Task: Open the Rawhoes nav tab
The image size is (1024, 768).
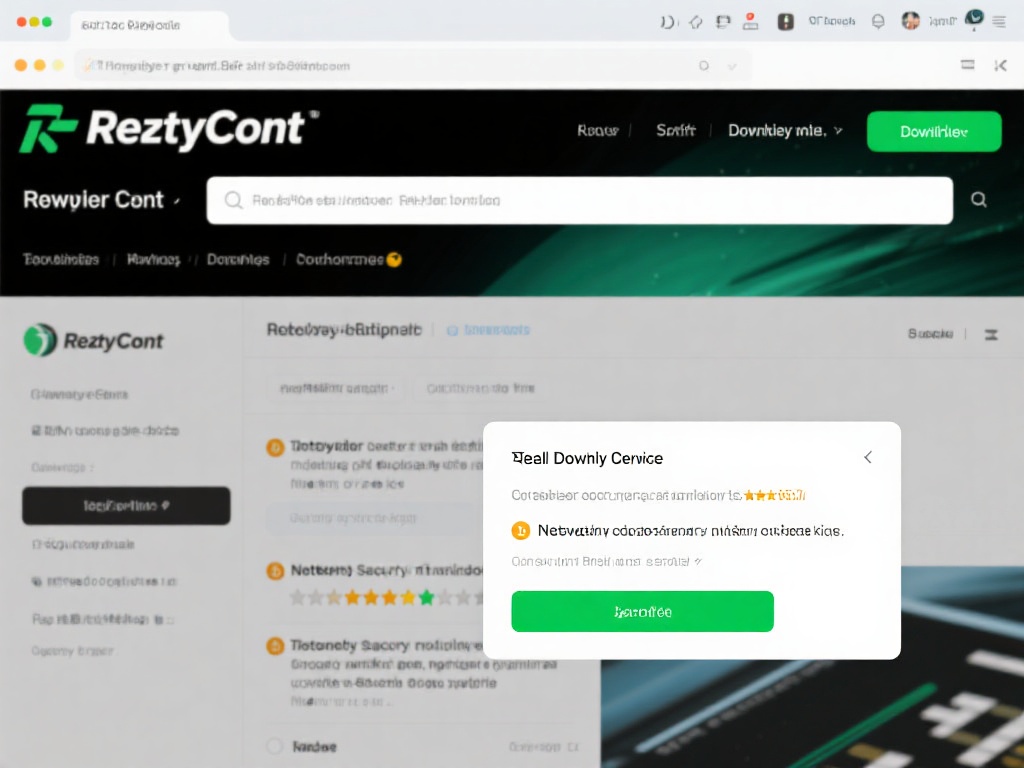Action: (x=153, y=260)
